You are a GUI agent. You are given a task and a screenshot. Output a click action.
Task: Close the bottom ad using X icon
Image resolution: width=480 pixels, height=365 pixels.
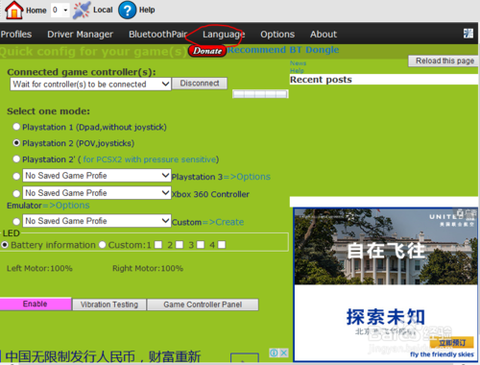point(284,353)
